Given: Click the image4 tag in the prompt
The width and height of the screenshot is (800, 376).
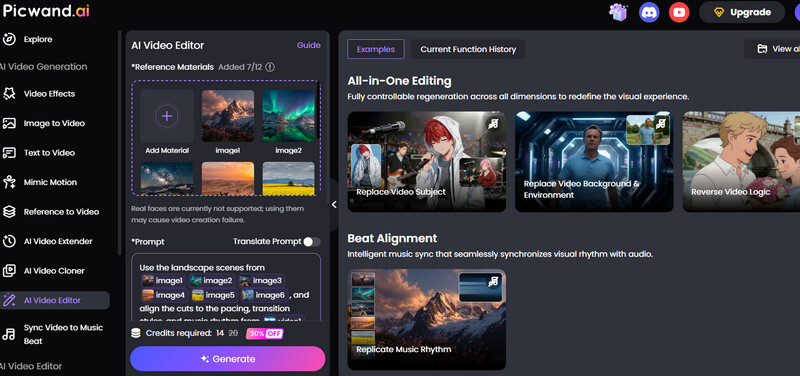Looking at the screenshot, I should (x=164, y=295).
